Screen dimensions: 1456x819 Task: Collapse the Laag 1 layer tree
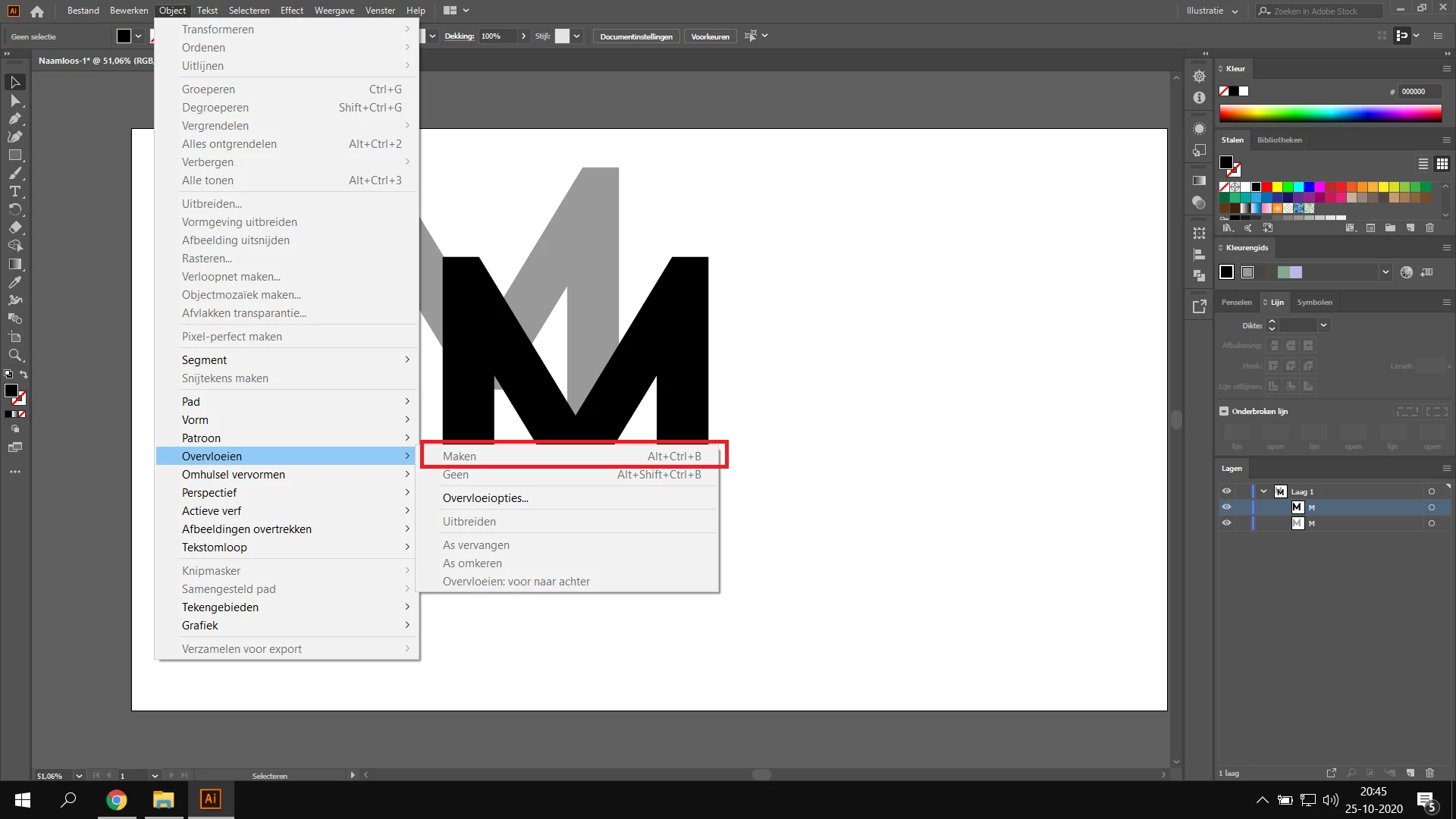tap(1263, 491)
